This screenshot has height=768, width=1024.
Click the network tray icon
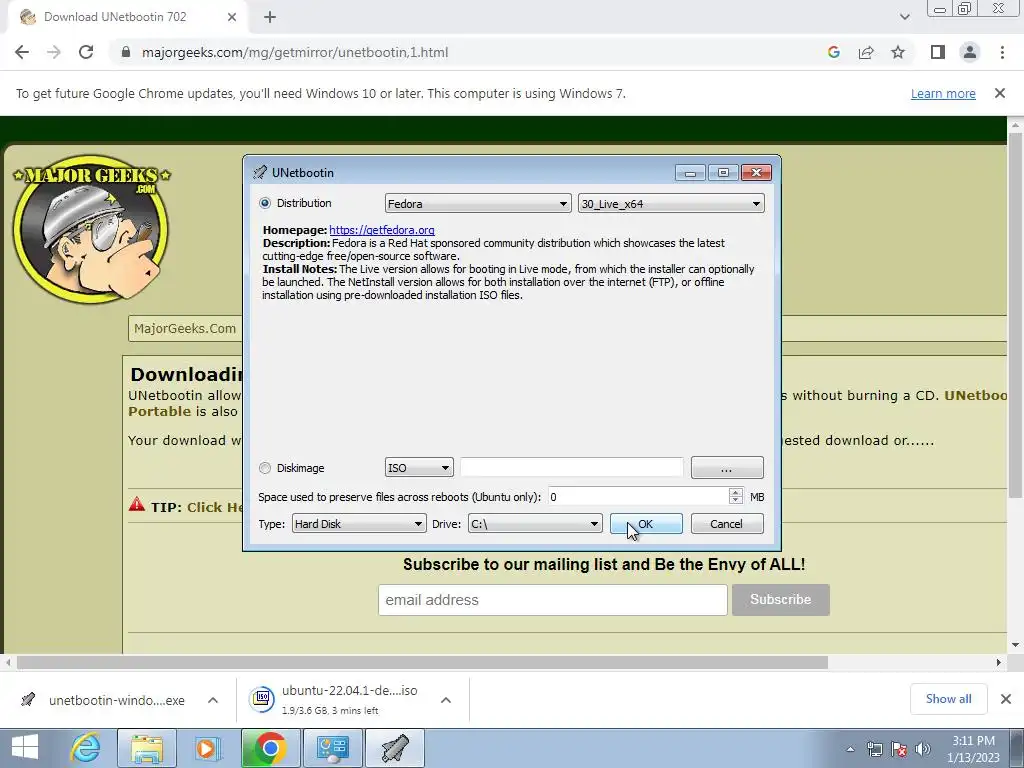coord(874,749)
